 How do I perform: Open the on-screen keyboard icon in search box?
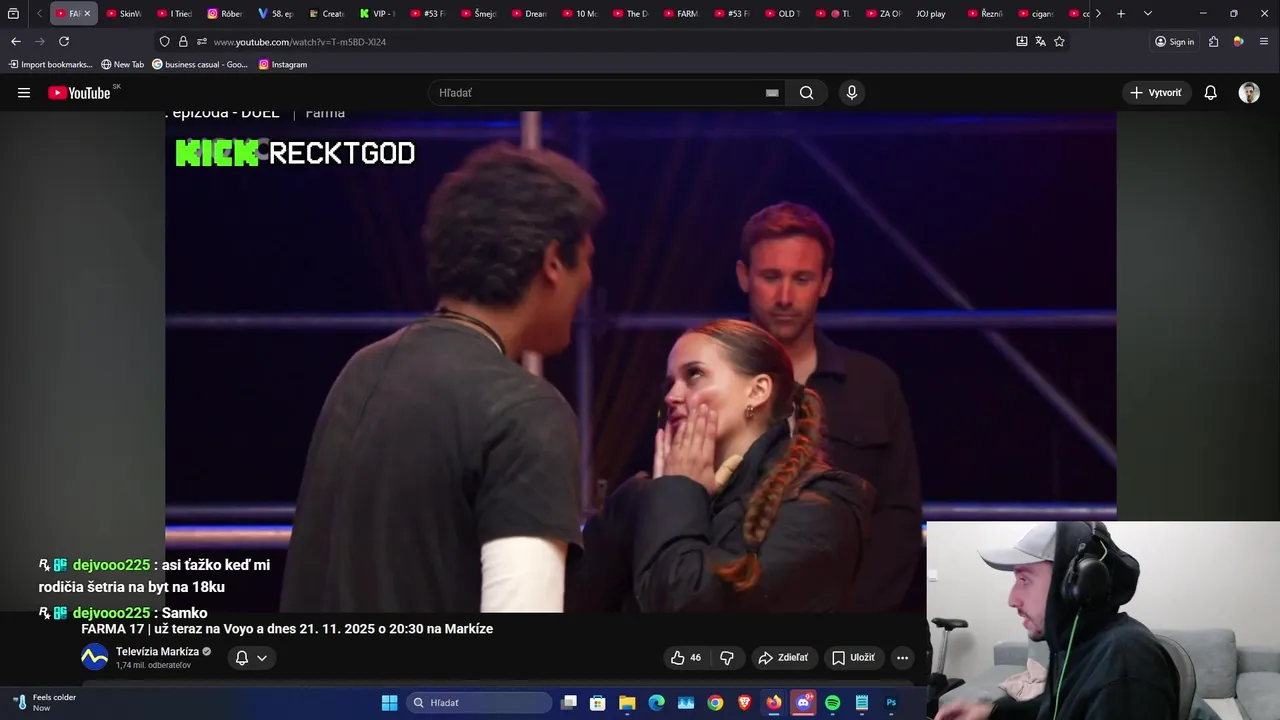[772, 93]
